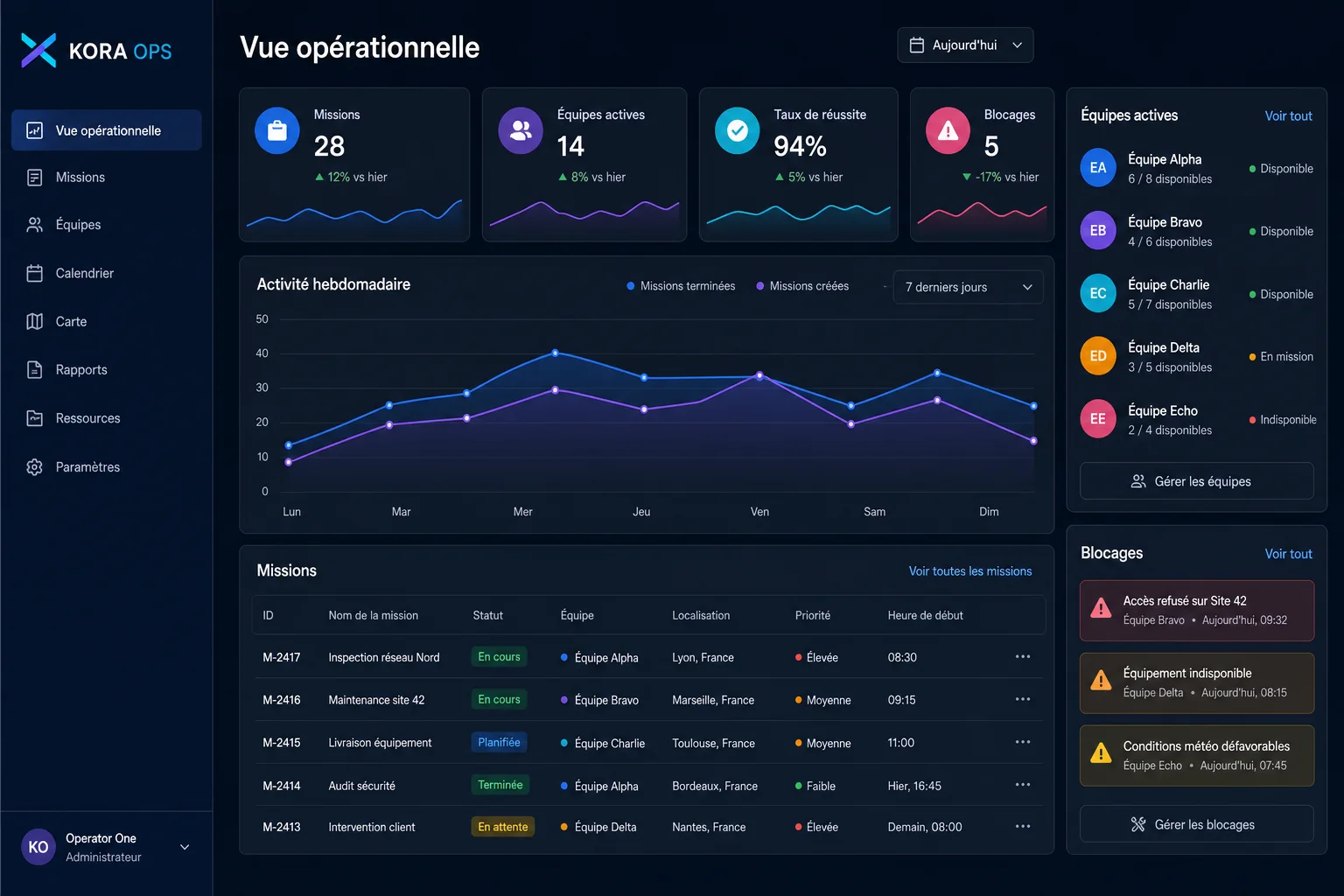Click the EE avatar for Équipe Echo
This screenshot has width=1344, height=896.
tap(1098, 419)
